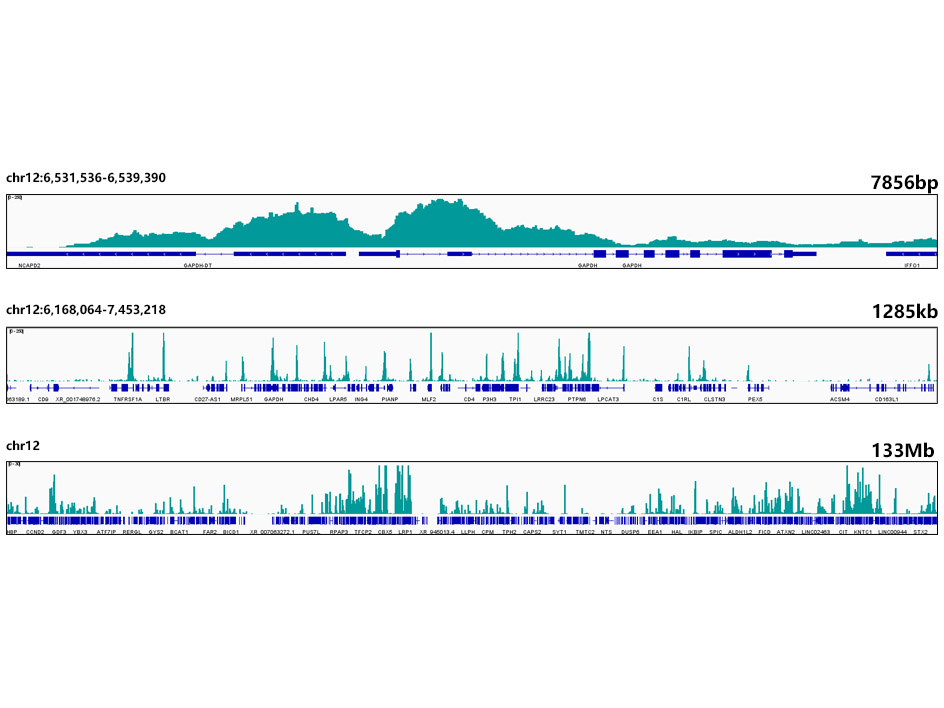Click the PUS7L gene label
Image resolution: width=944 pixels, height=708 pixels.
pyautogui.click(x=311, y=532)
